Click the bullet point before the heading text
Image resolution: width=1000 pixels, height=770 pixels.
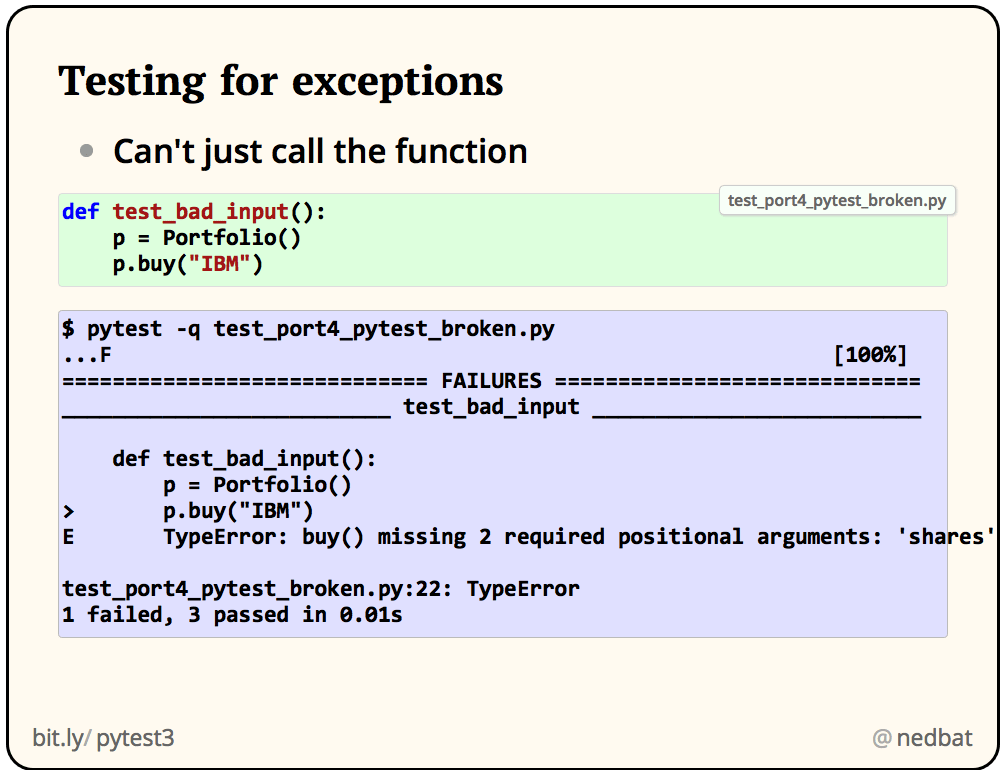(88, 150)
